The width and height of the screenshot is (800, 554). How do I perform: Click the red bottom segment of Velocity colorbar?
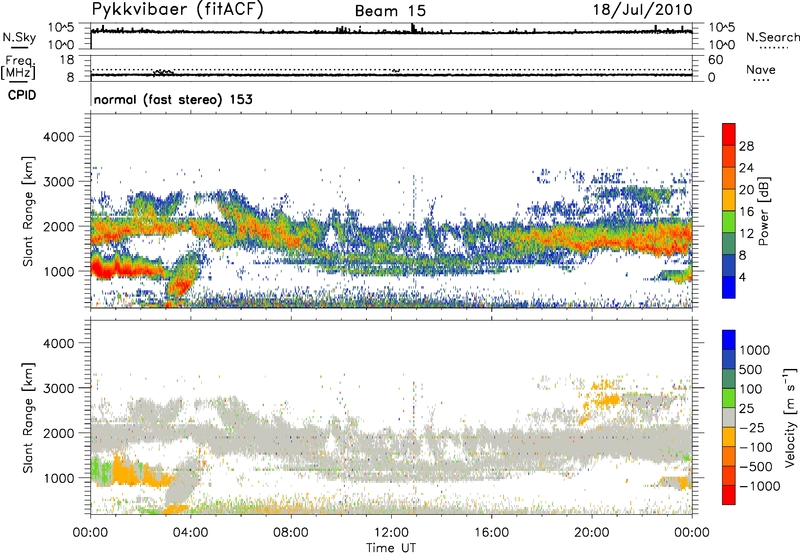pos(729,495)
